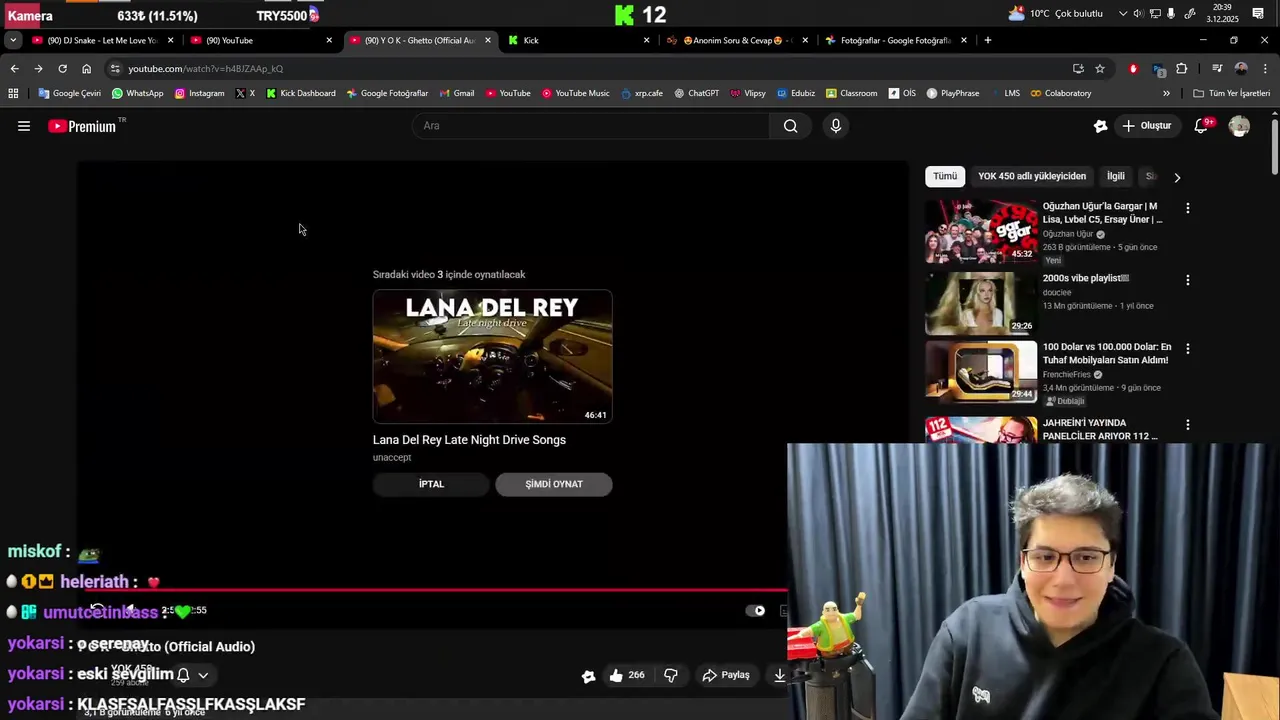Open Lana Del Rey Late Night Drive thumbnail

(492, 357)
